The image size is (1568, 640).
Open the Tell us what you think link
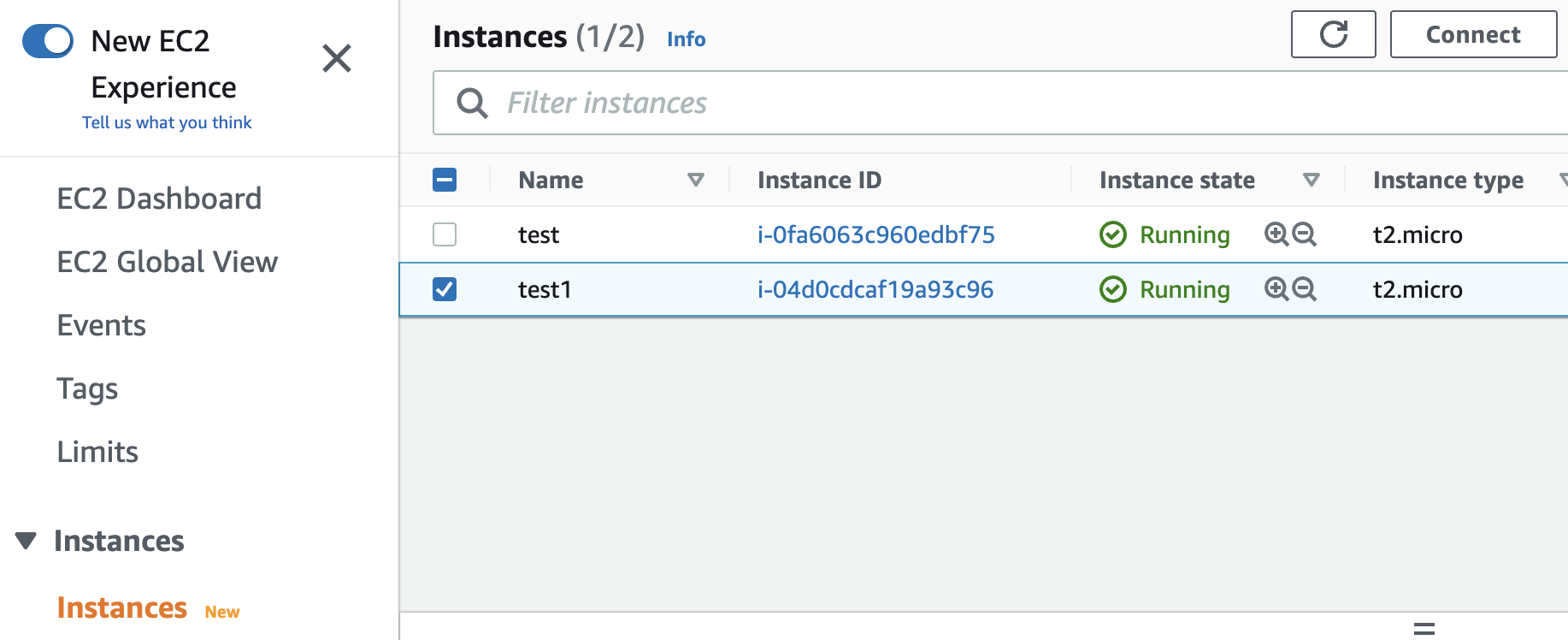pyautogui.click(x=167, y=122)
